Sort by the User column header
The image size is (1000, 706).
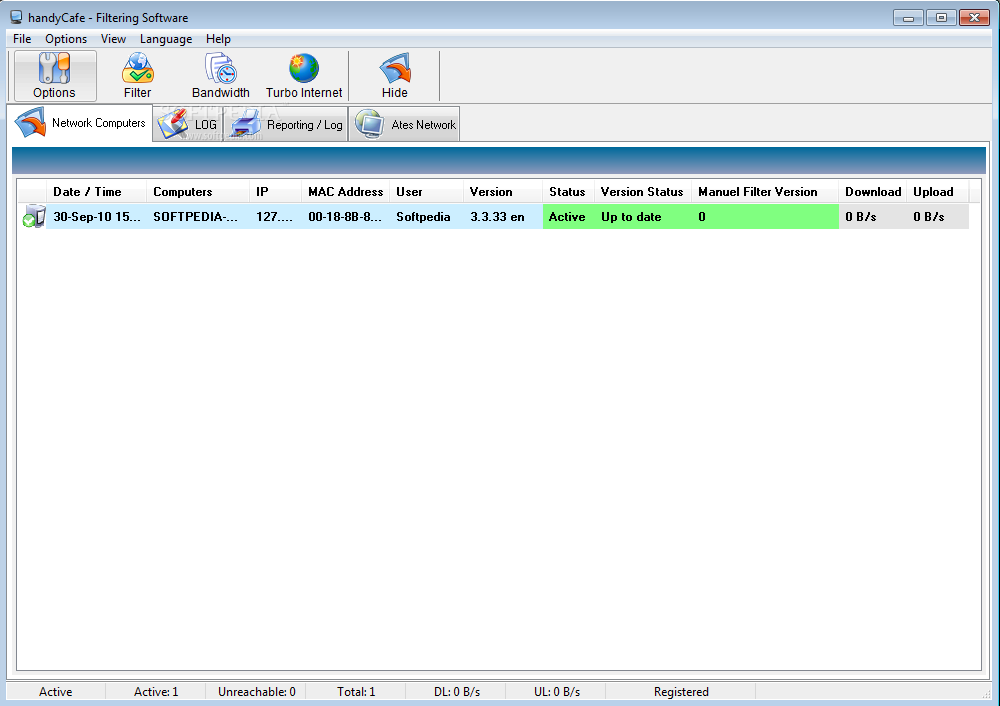426,191
